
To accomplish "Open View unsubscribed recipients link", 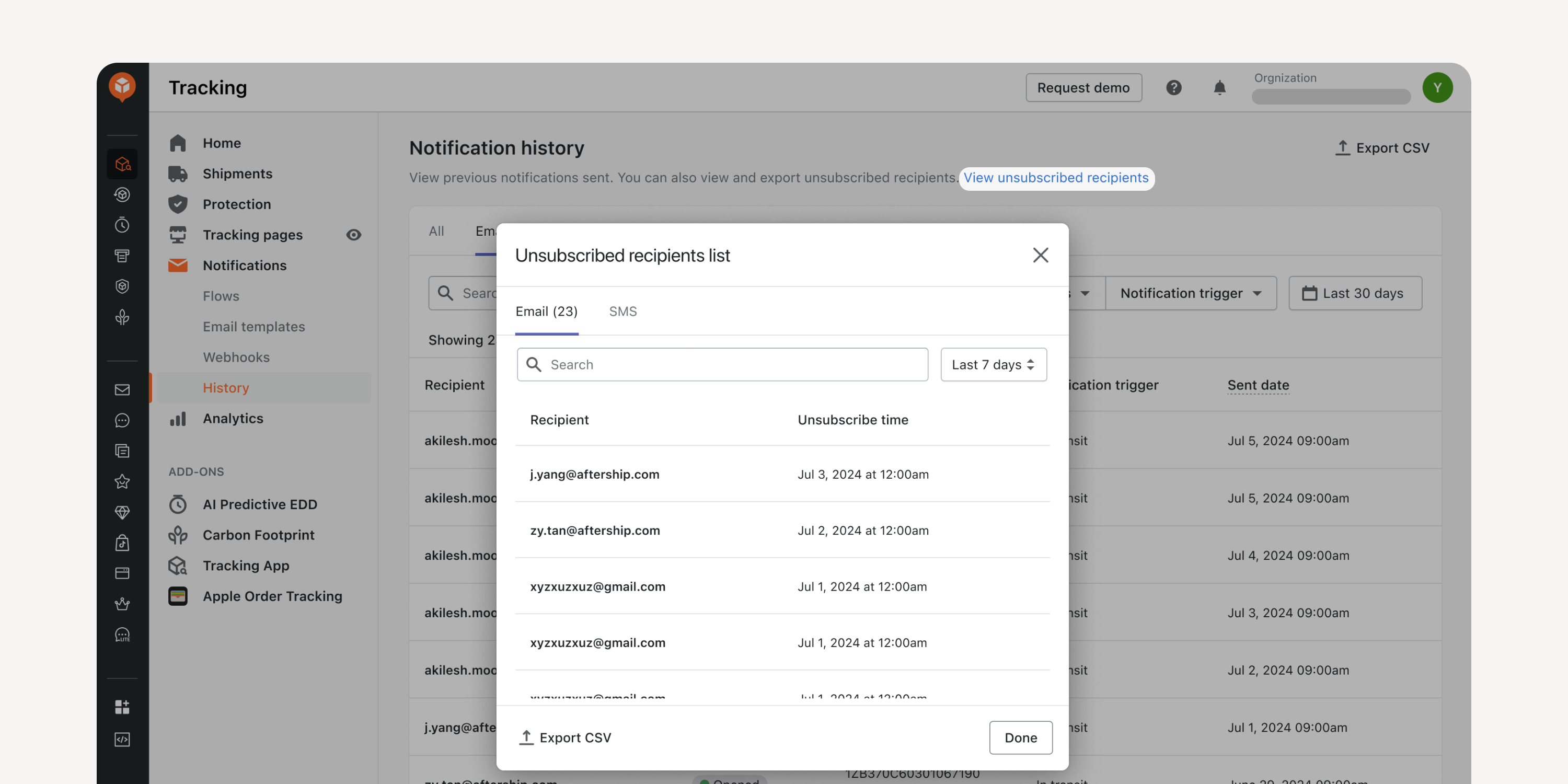I will [x=1056, y=178].
